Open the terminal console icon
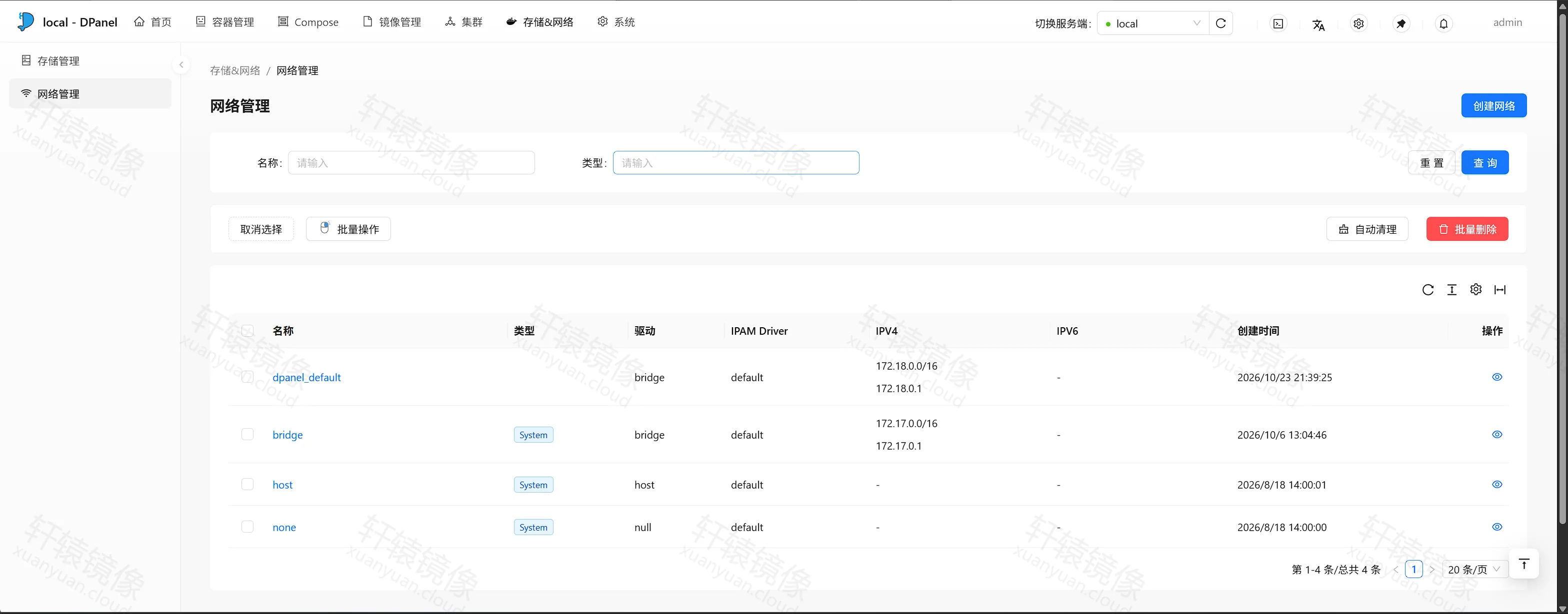 (1278, 23)
